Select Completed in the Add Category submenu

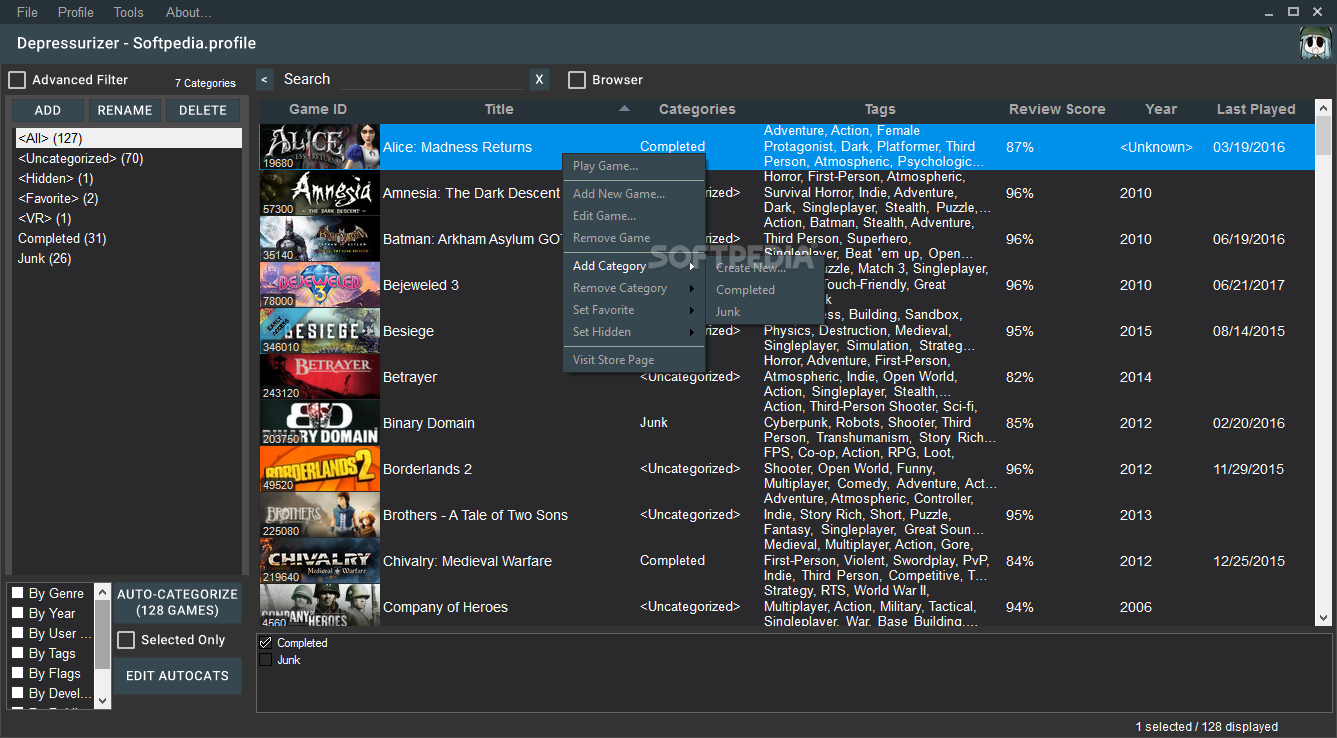click(765, 290)
